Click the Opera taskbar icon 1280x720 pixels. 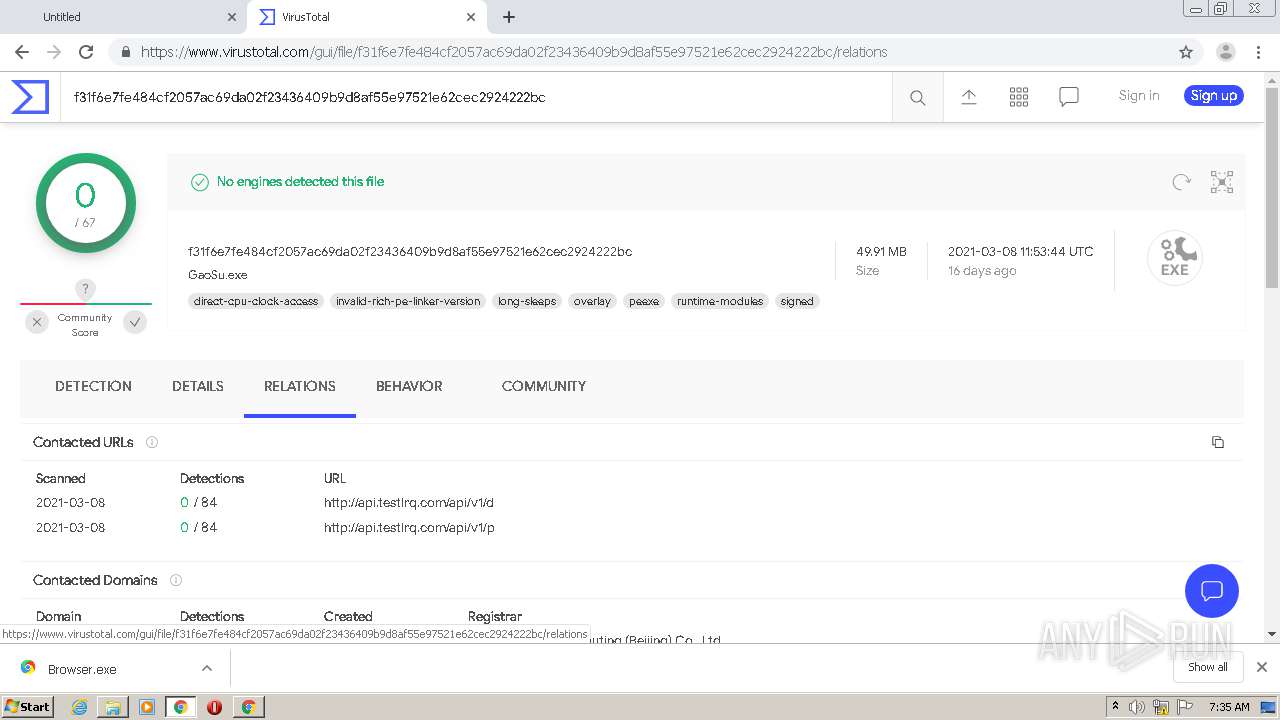[x=214, y=707]
